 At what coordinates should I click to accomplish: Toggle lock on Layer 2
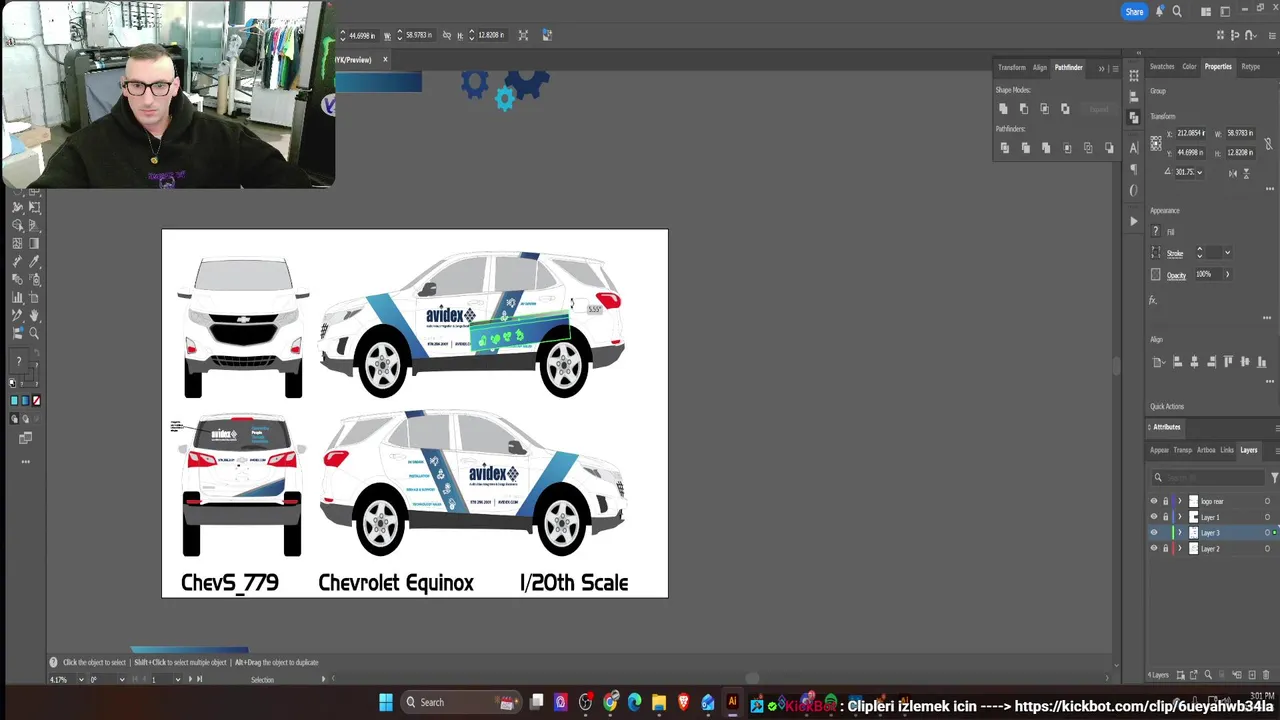pyautogui.click(x=1165, y=549)
